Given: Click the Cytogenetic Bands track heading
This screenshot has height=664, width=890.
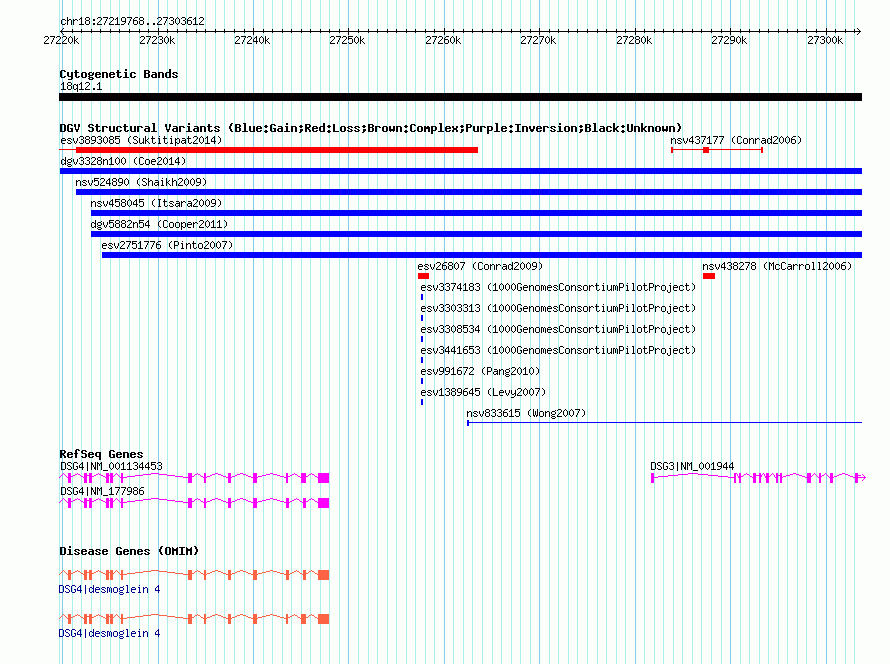Looking at the screenshot, I should 119,74.
